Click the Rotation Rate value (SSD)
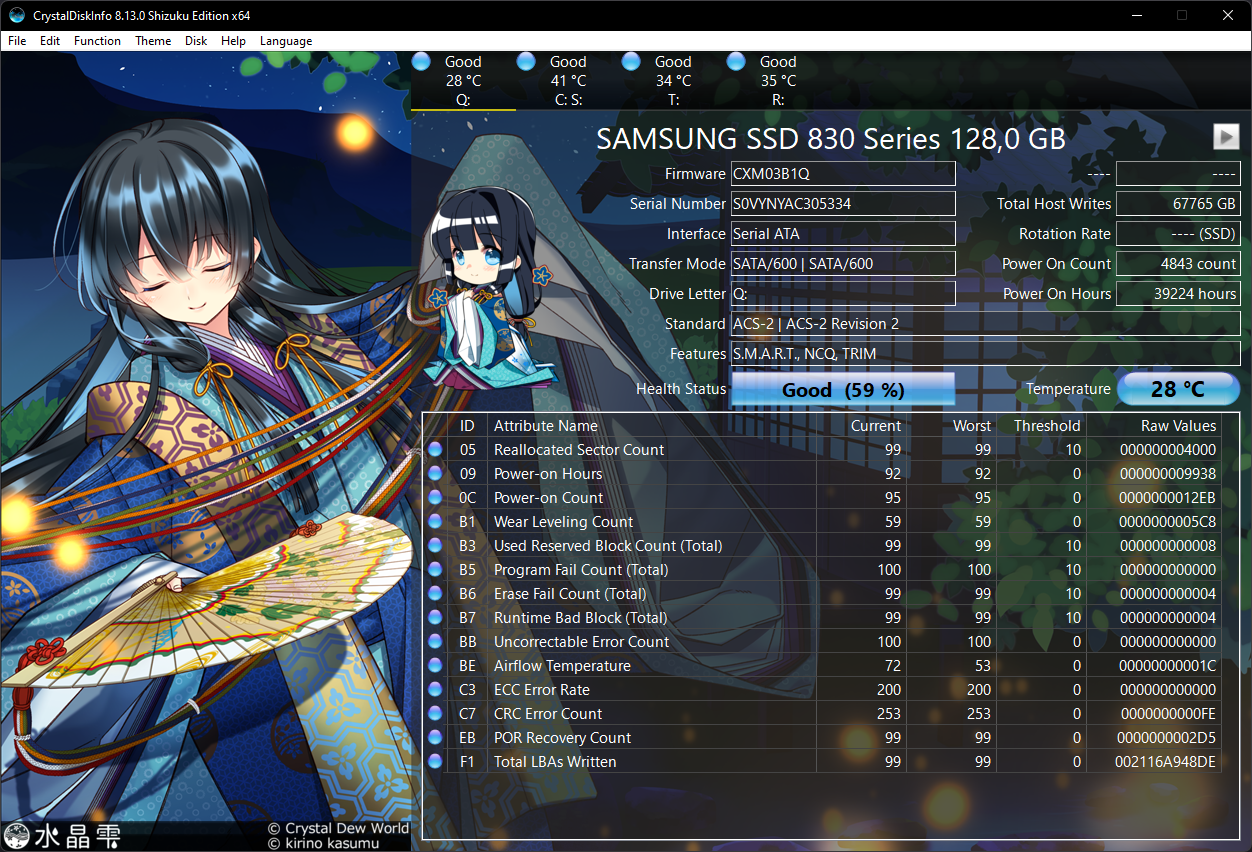 tap(1178, 234)
